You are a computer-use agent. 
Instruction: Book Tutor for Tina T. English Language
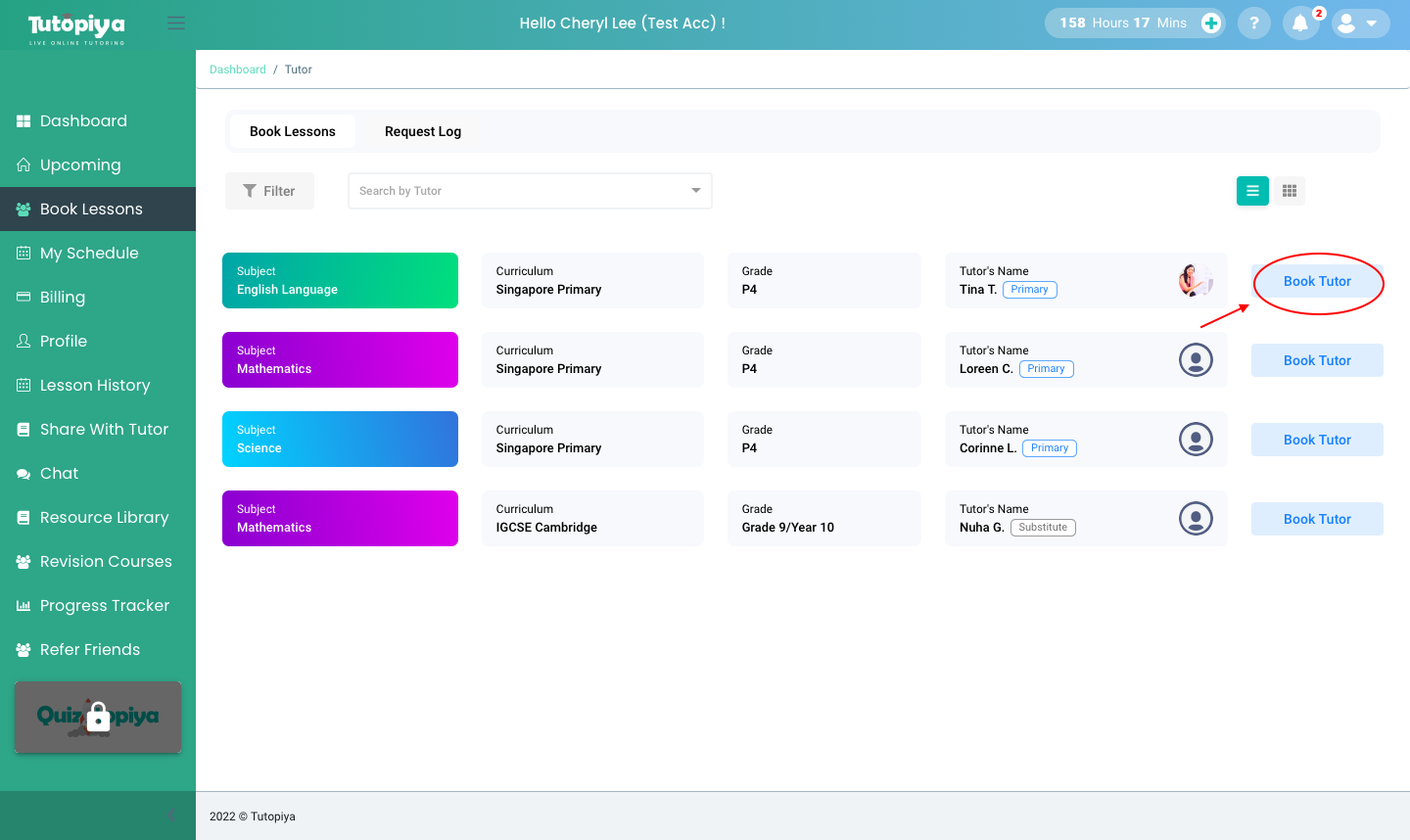(1317, 282)
